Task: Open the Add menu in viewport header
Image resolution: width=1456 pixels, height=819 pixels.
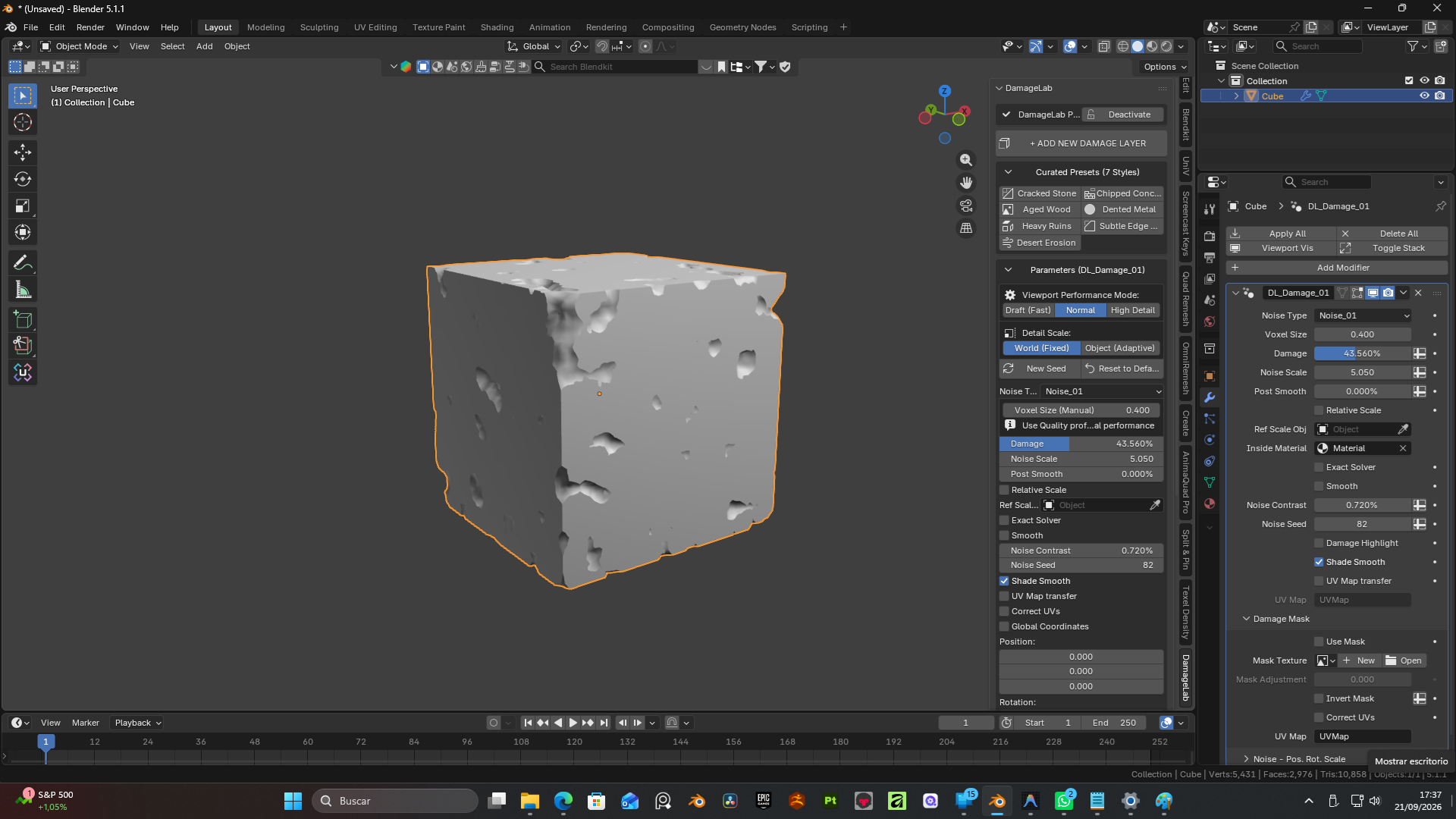Action: coord(204,46)
